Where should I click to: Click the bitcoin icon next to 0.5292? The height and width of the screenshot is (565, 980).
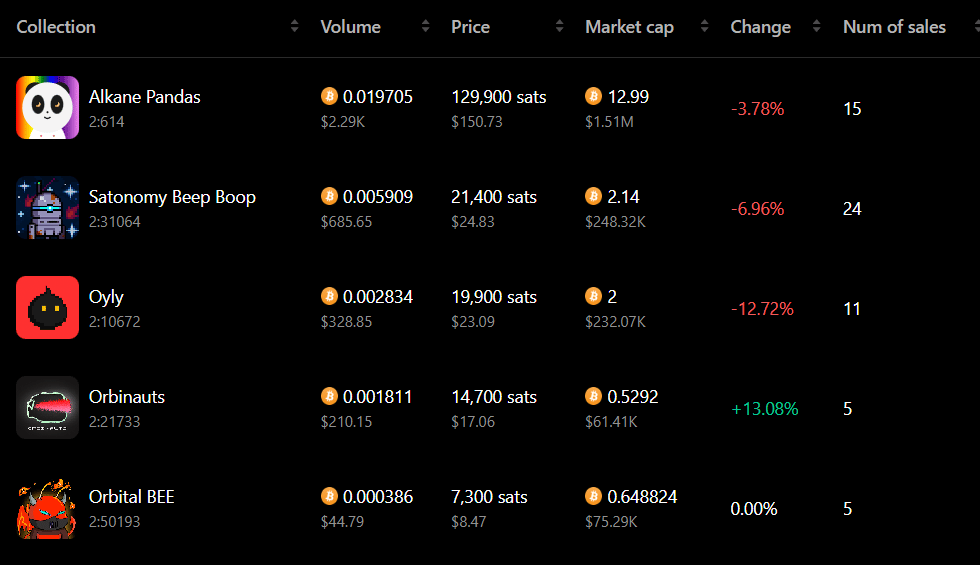594,396
